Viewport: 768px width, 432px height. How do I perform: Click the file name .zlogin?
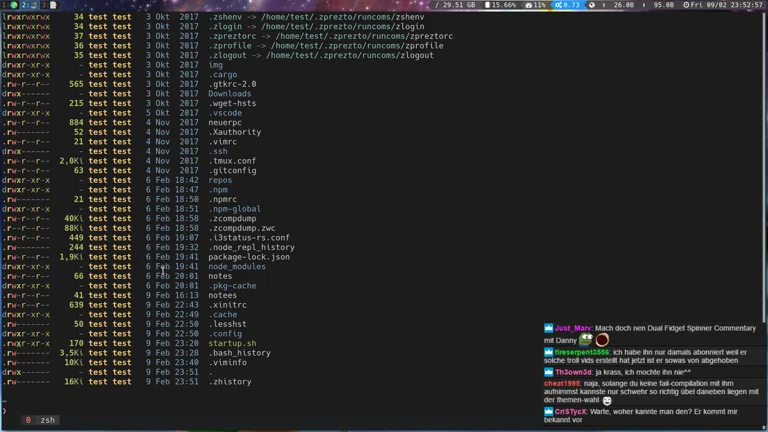point(225,26)
